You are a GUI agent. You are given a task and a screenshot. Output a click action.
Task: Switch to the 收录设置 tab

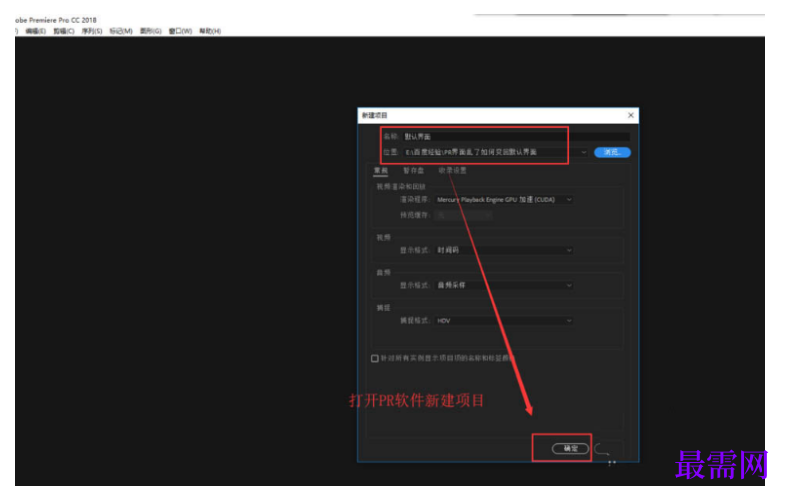[452, 171]
